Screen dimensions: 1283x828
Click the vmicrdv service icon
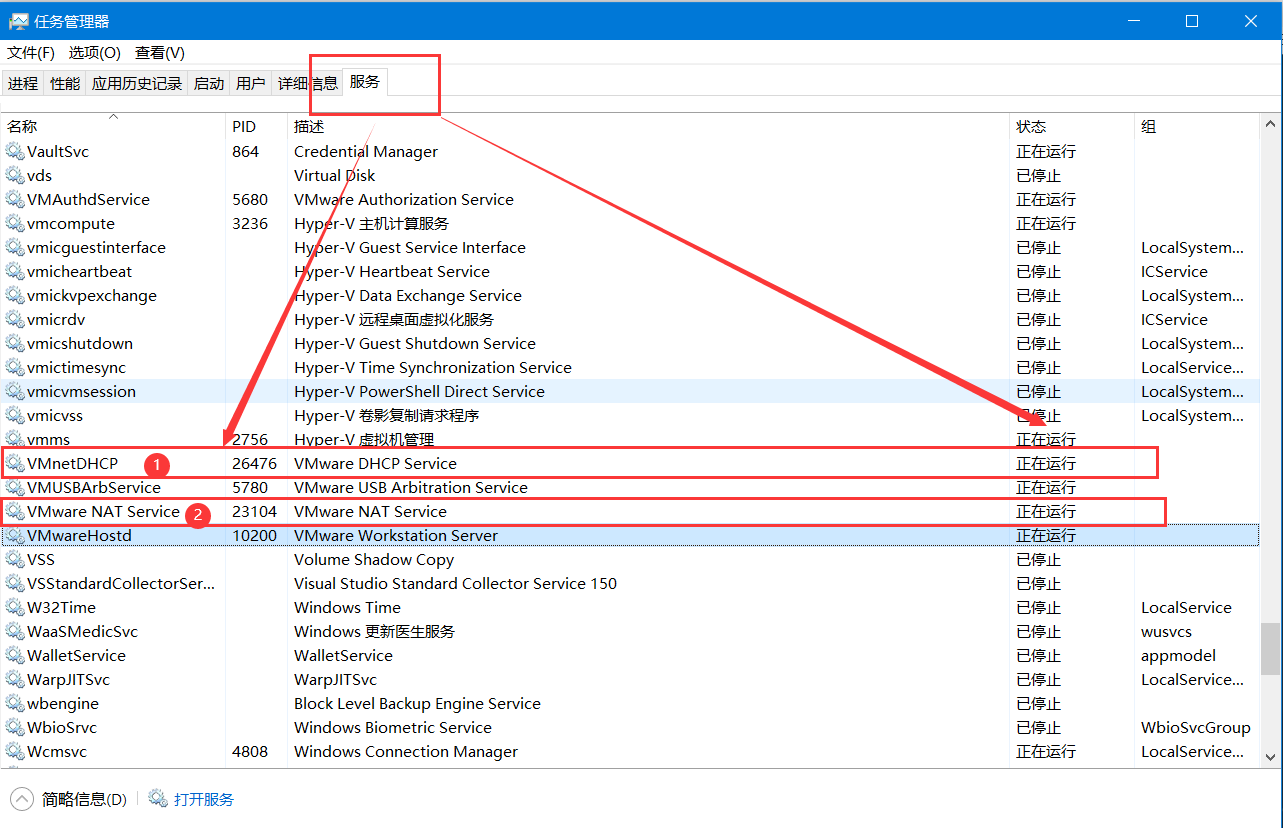[14, 320]
